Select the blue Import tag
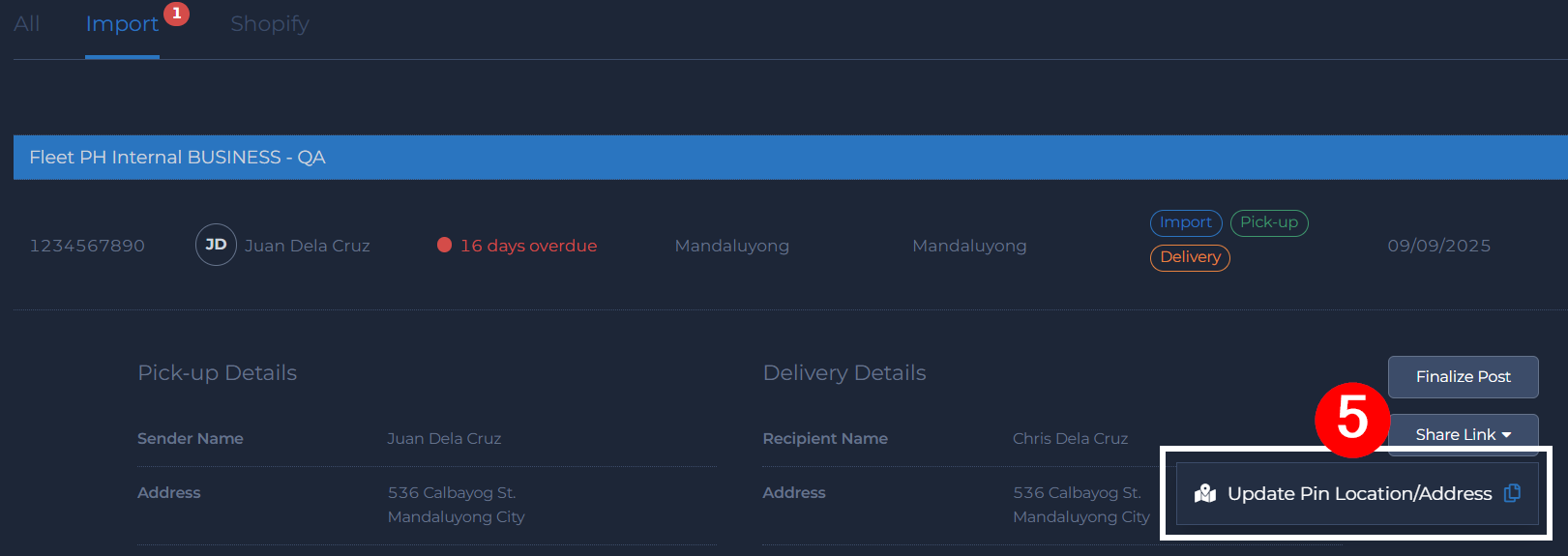This screenshot has width=1568, height=556. [1186, 222]
